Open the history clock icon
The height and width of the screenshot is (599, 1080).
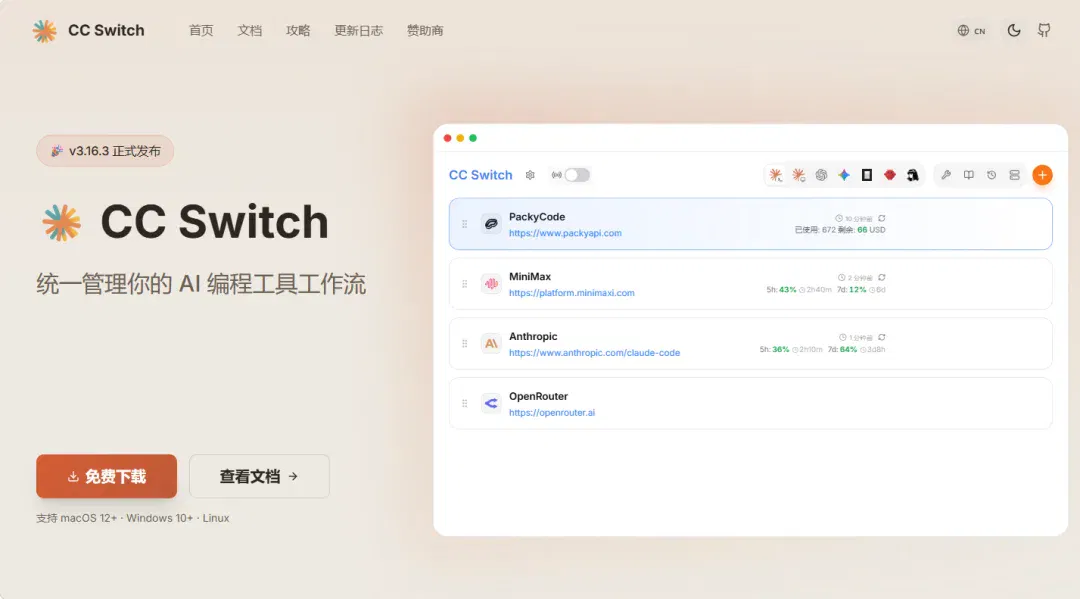pos(991,175)
